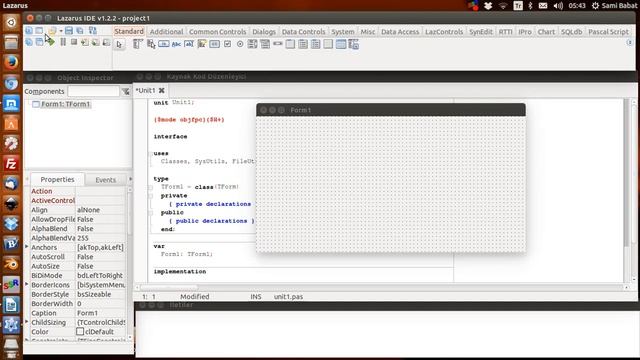Click the Save All toolbar icon
Viewport: 640px width, 360px height.
(80, 31)
